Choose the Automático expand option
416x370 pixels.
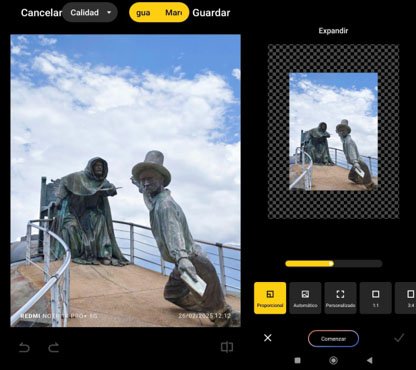(305, 298)
